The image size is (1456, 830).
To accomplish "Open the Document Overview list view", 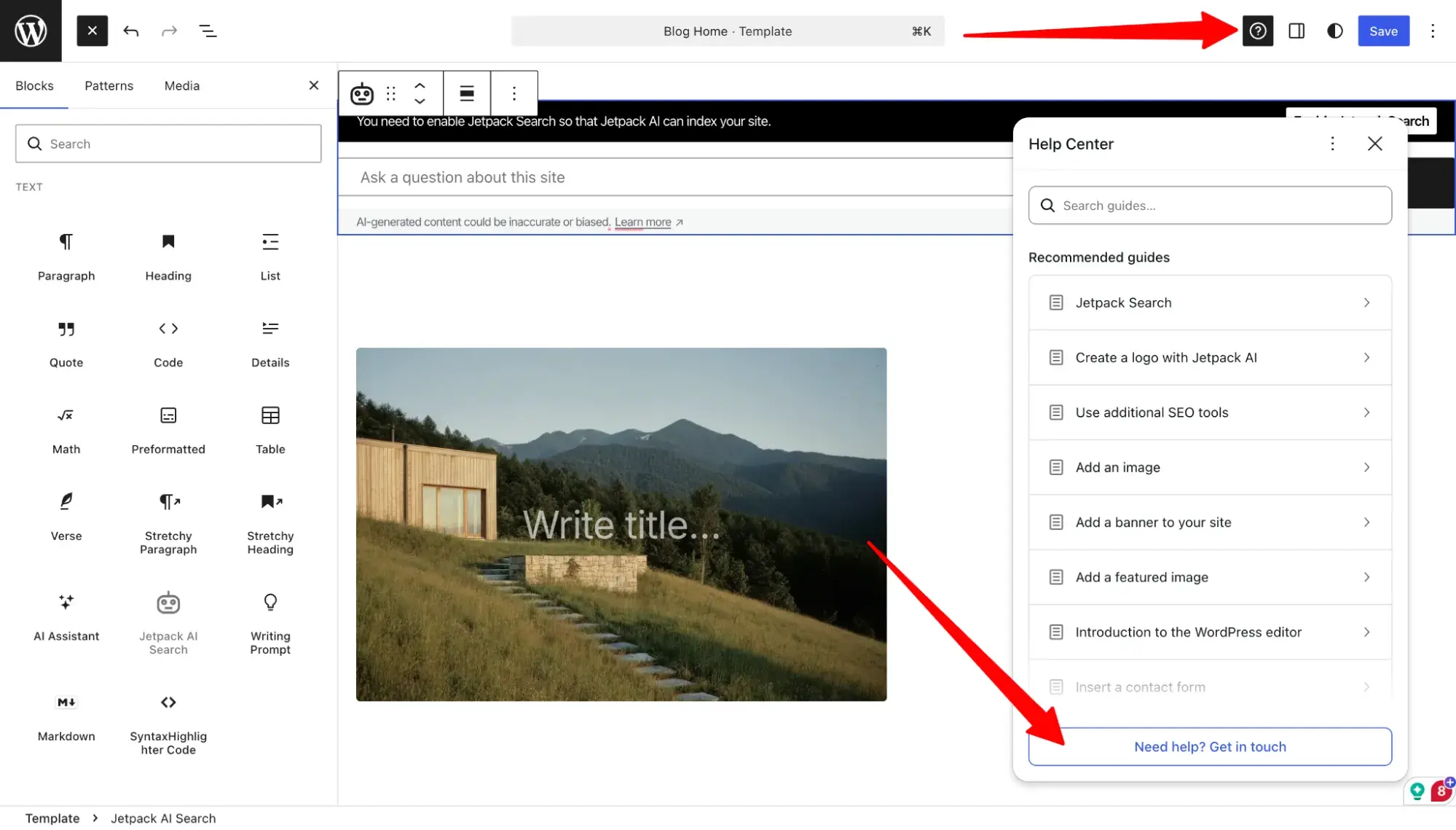I will click(208, 31).
